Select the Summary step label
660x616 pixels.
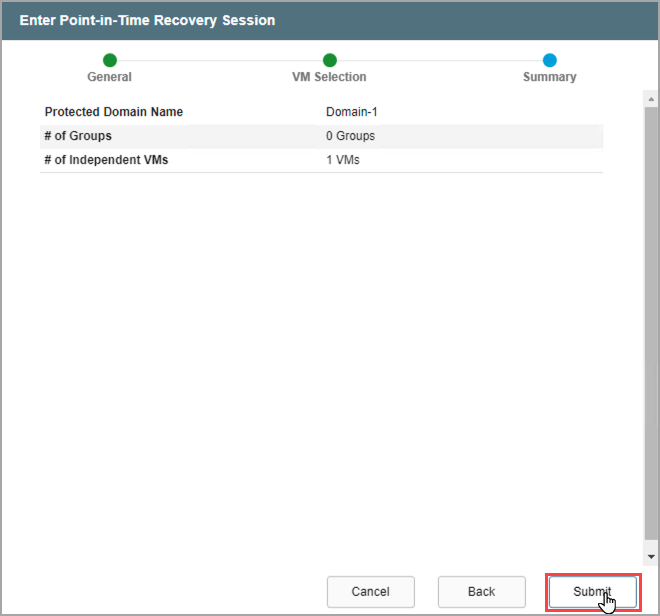pyautogui.click(x=550, y=77)
